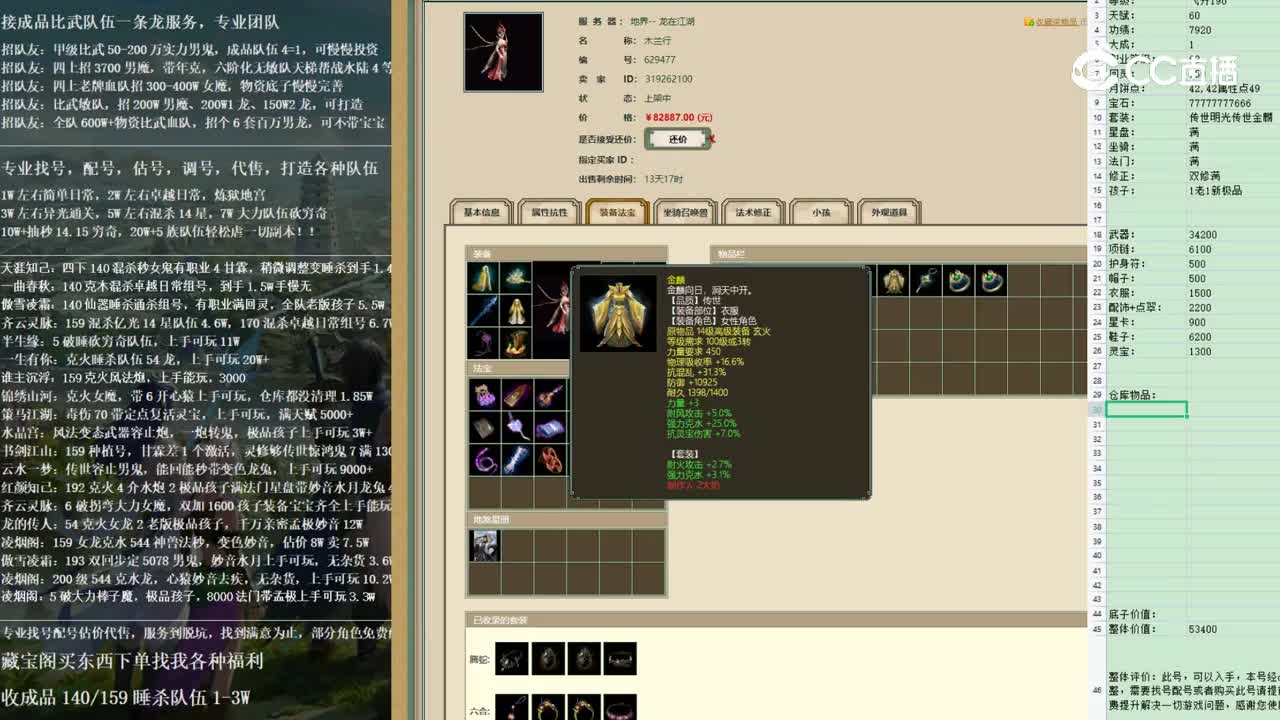The width and height of the screenshot is (1280, 720).
Task: Open the 外观道具 tab
Action: (889, 211)
